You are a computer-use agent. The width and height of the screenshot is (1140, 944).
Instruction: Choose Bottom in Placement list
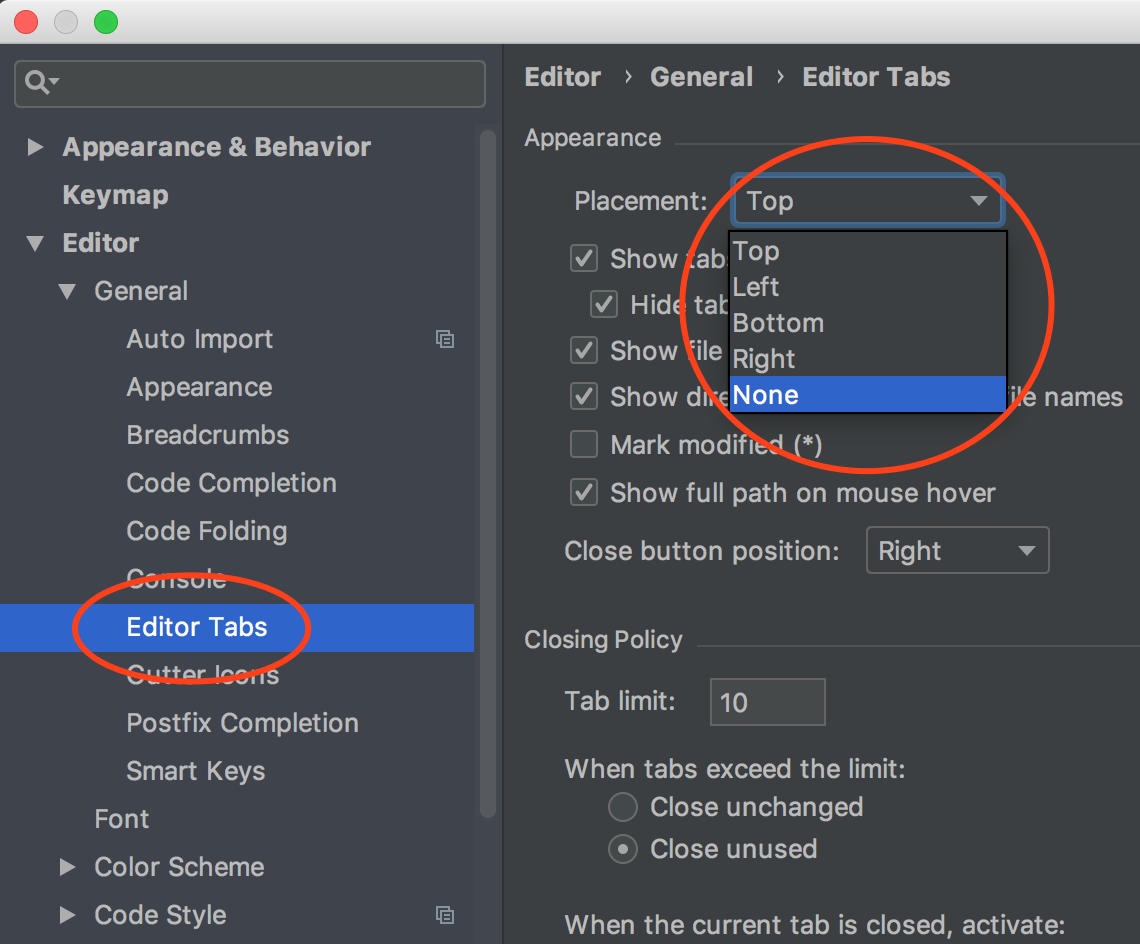click(868, 323)
